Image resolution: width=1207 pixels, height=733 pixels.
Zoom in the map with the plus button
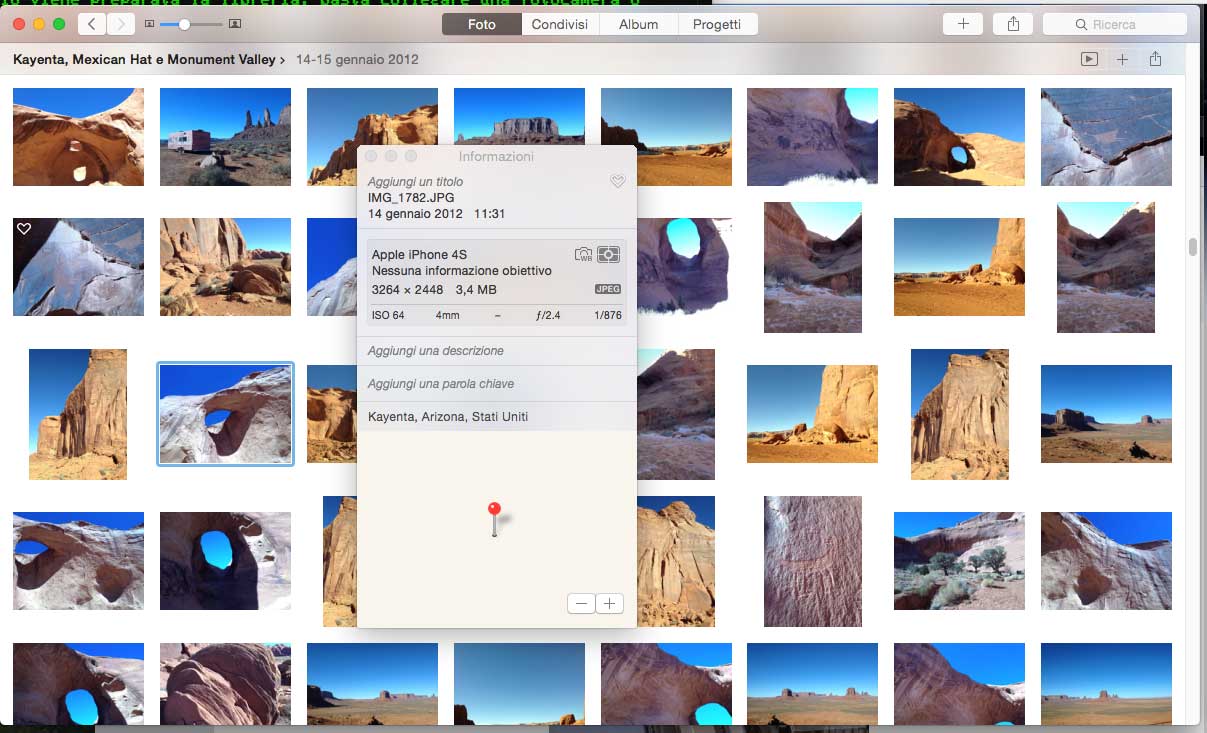(609, 604)
